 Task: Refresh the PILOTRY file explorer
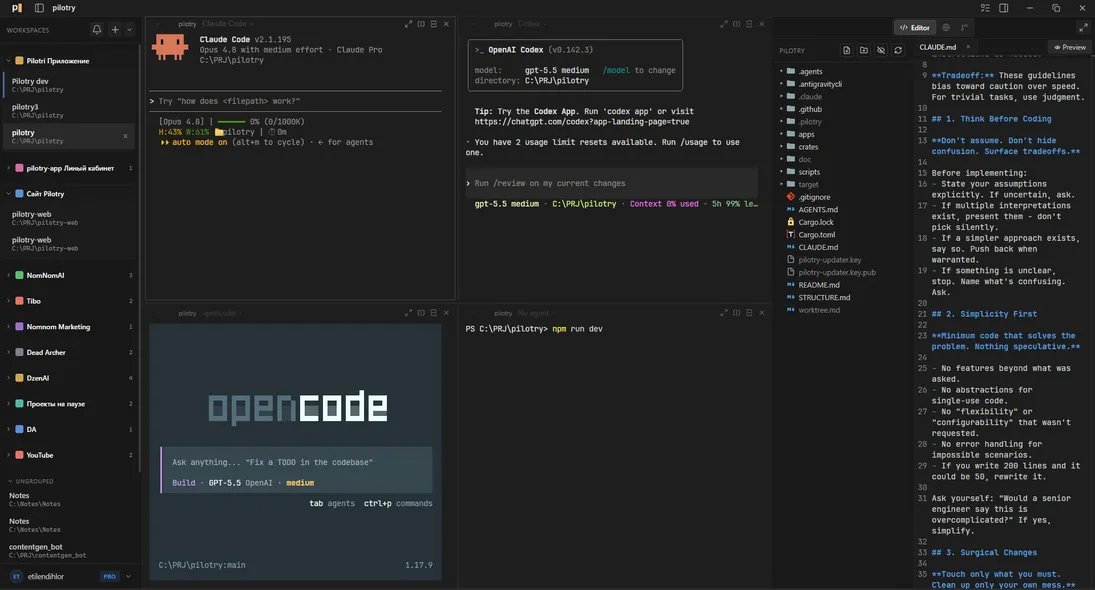coord(898,50)
